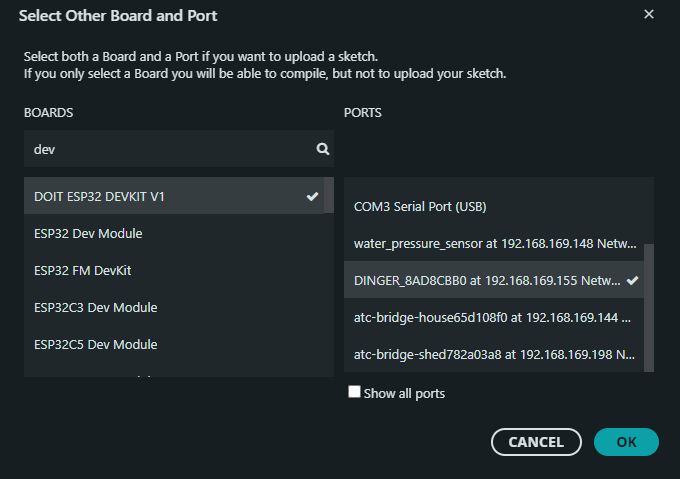This screenshot has width=680, height=479.
Task: Click the boards list scrollbar
Action: point(329,195)
